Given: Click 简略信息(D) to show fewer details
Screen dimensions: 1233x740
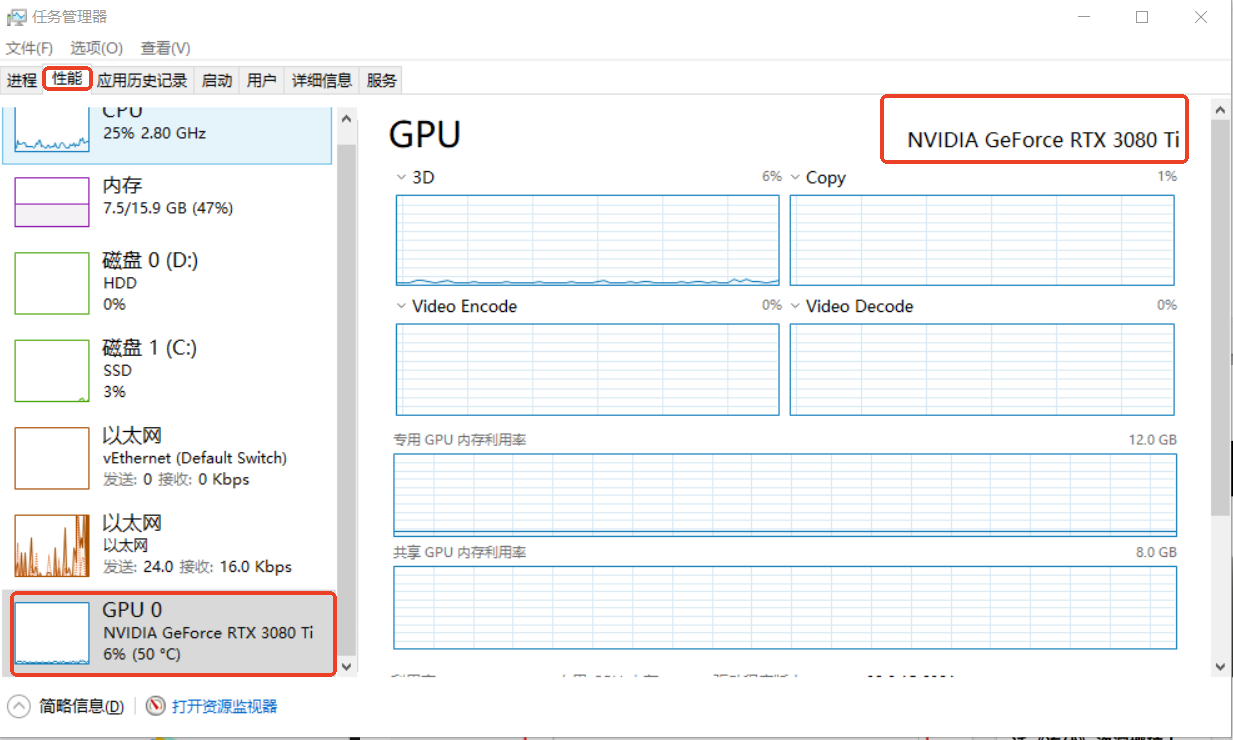Looking at the screenshot, I should point(82,706).
